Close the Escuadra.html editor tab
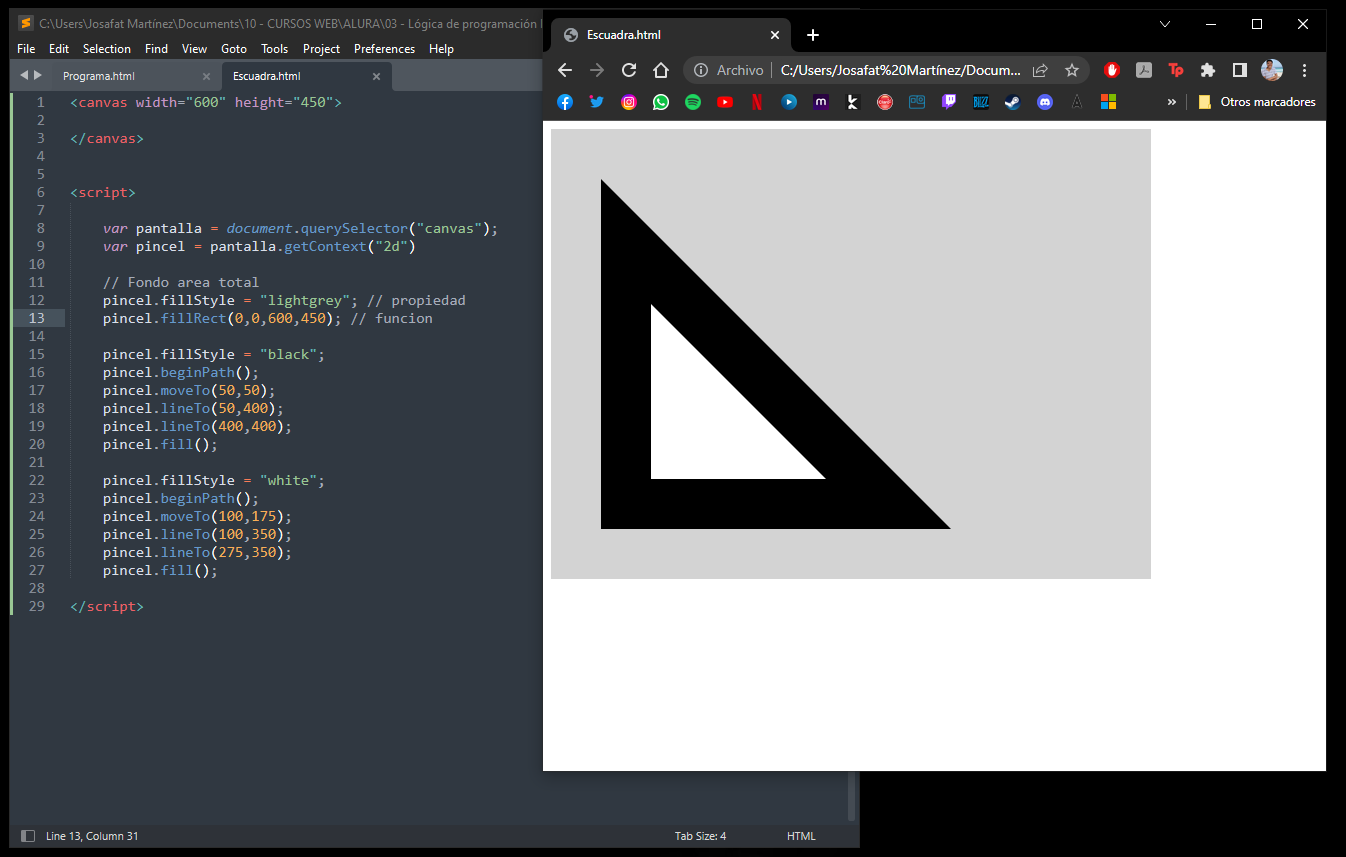Image resolution: width=1346 pixels, height=857 pixels. [x=376, y=76]
